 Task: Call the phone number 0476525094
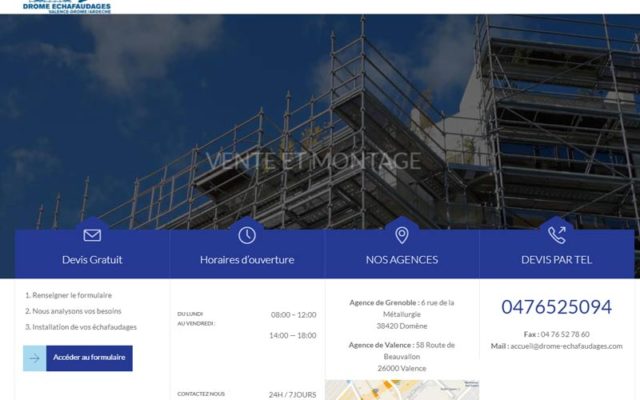(557, 307)
